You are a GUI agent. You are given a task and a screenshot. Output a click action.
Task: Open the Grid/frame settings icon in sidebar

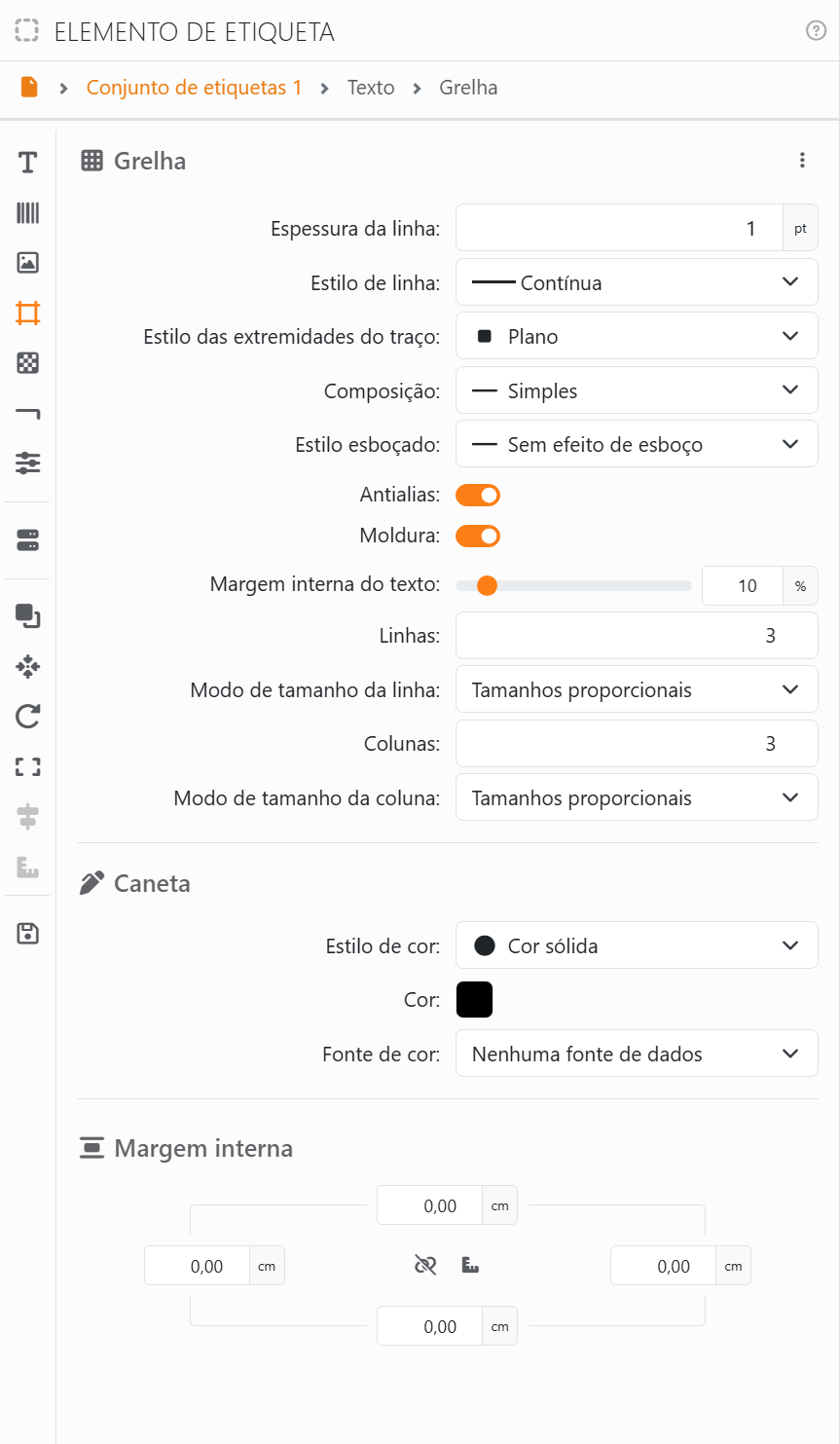click(x=27, y=314)
